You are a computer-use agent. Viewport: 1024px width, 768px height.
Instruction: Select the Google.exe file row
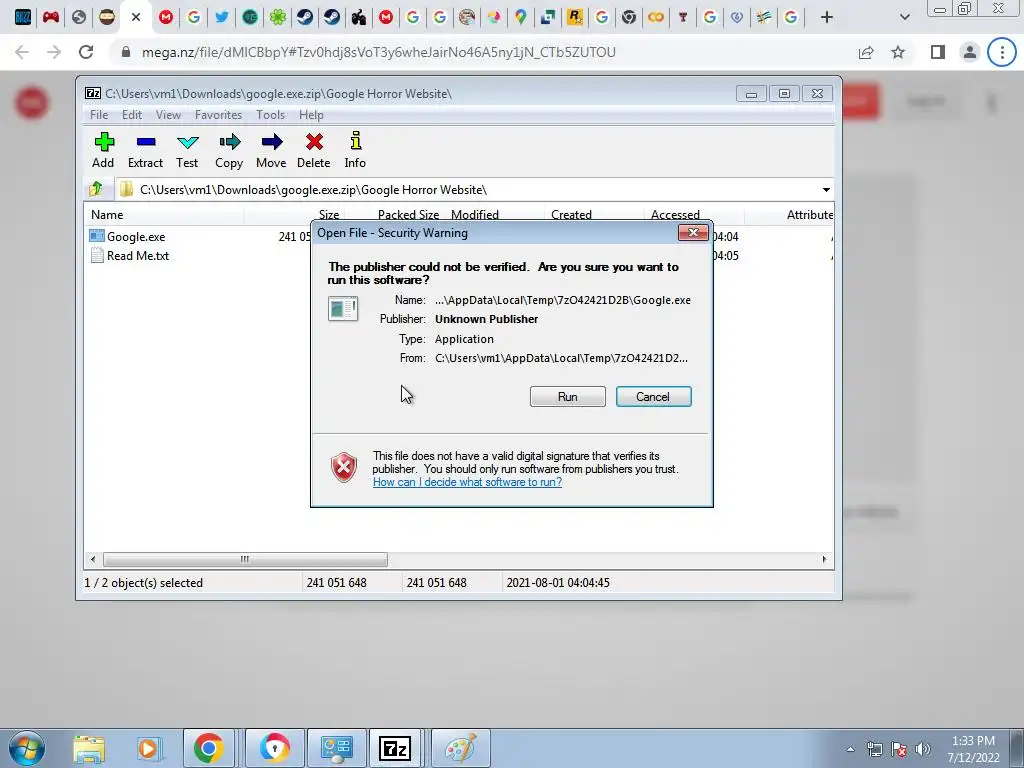coord(136,236)
